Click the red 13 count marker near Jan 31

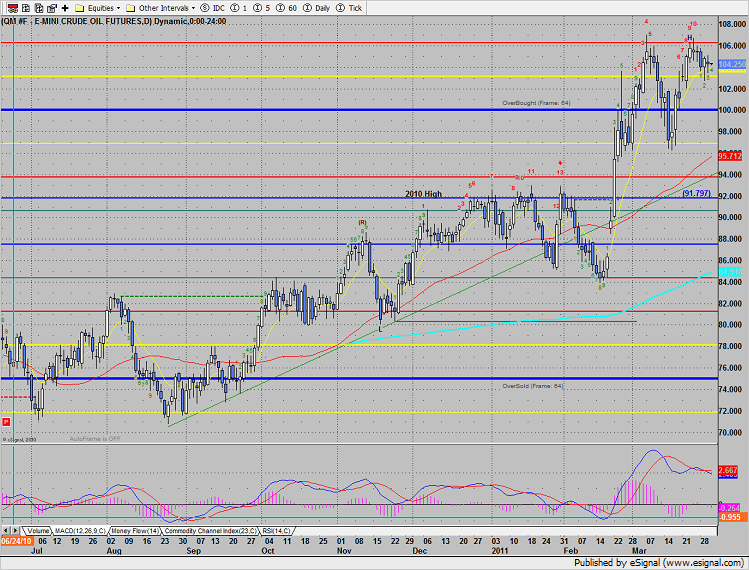pos(560,172)
